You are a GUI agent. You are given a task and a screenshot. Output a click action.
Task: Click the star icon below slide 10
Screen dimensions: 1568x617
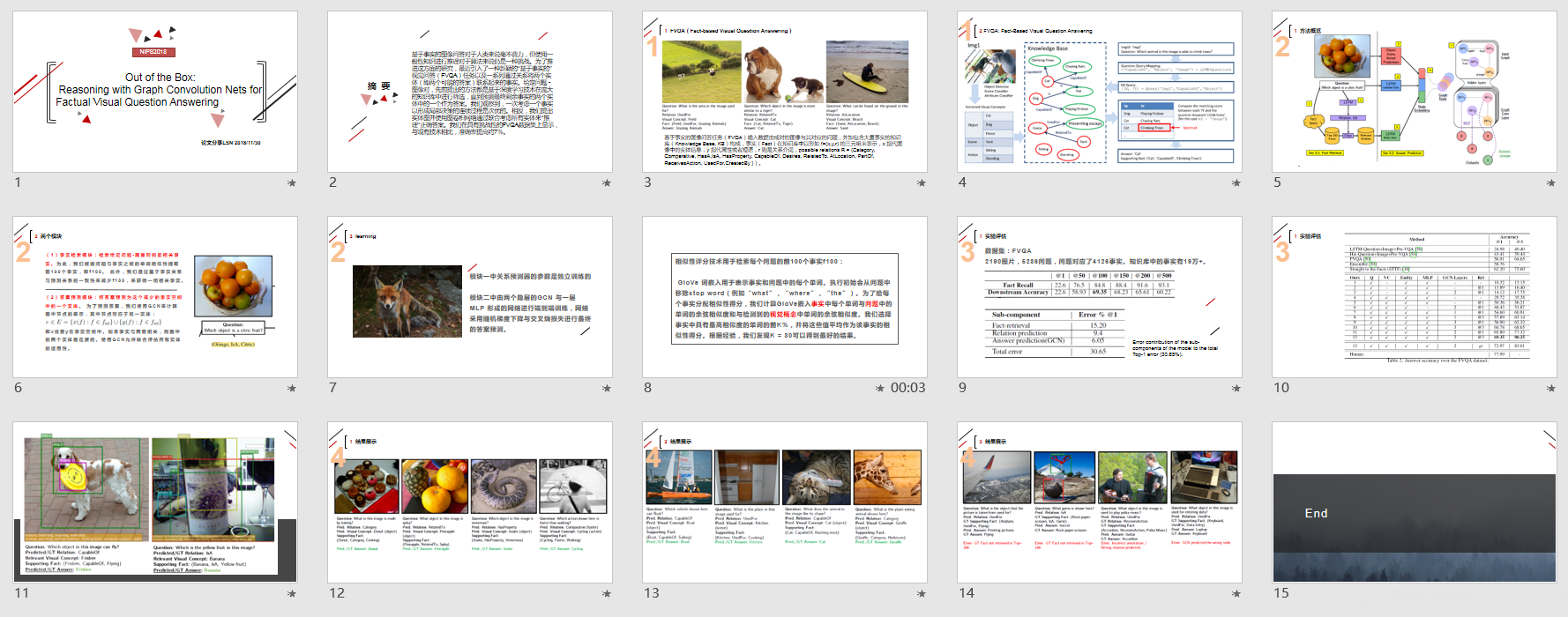tap(1550, 388)
